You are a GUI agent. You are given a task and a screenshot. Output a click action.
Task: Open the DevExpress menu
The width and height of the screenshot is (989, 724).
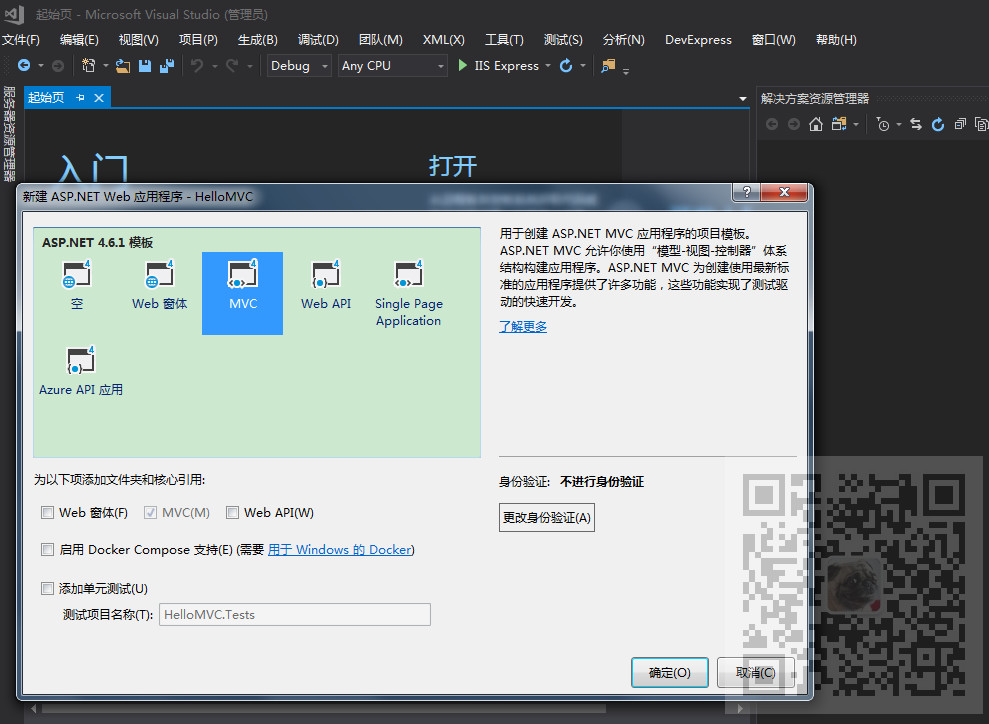[x=697, y=39]
